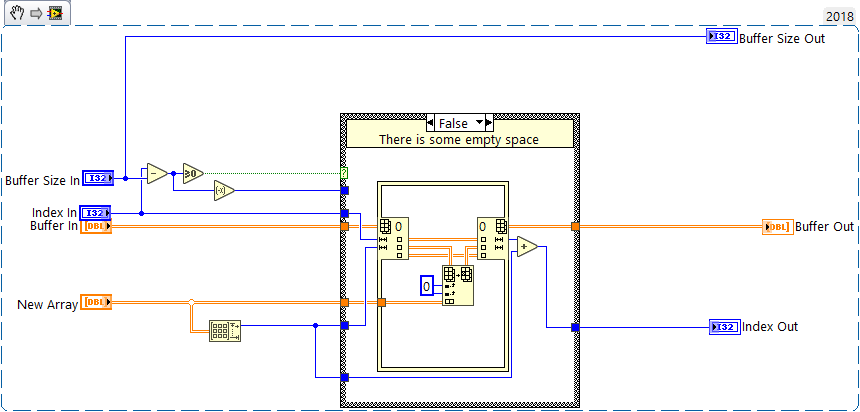Select the Index In I32 terminal
The height and width of the screenshot is (412, 860).
(x=95, y=213)
